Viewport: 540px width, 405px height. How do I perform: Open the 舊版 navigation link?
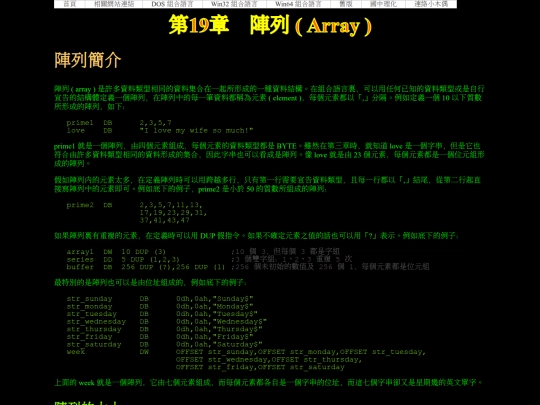click(x=346, y=4)
